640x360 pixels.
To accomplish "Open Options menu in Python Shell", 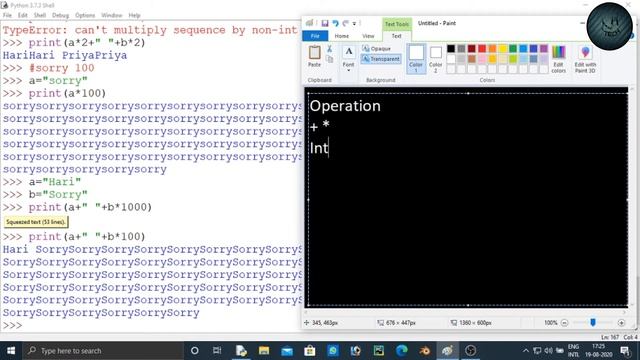I will (85, 15).
